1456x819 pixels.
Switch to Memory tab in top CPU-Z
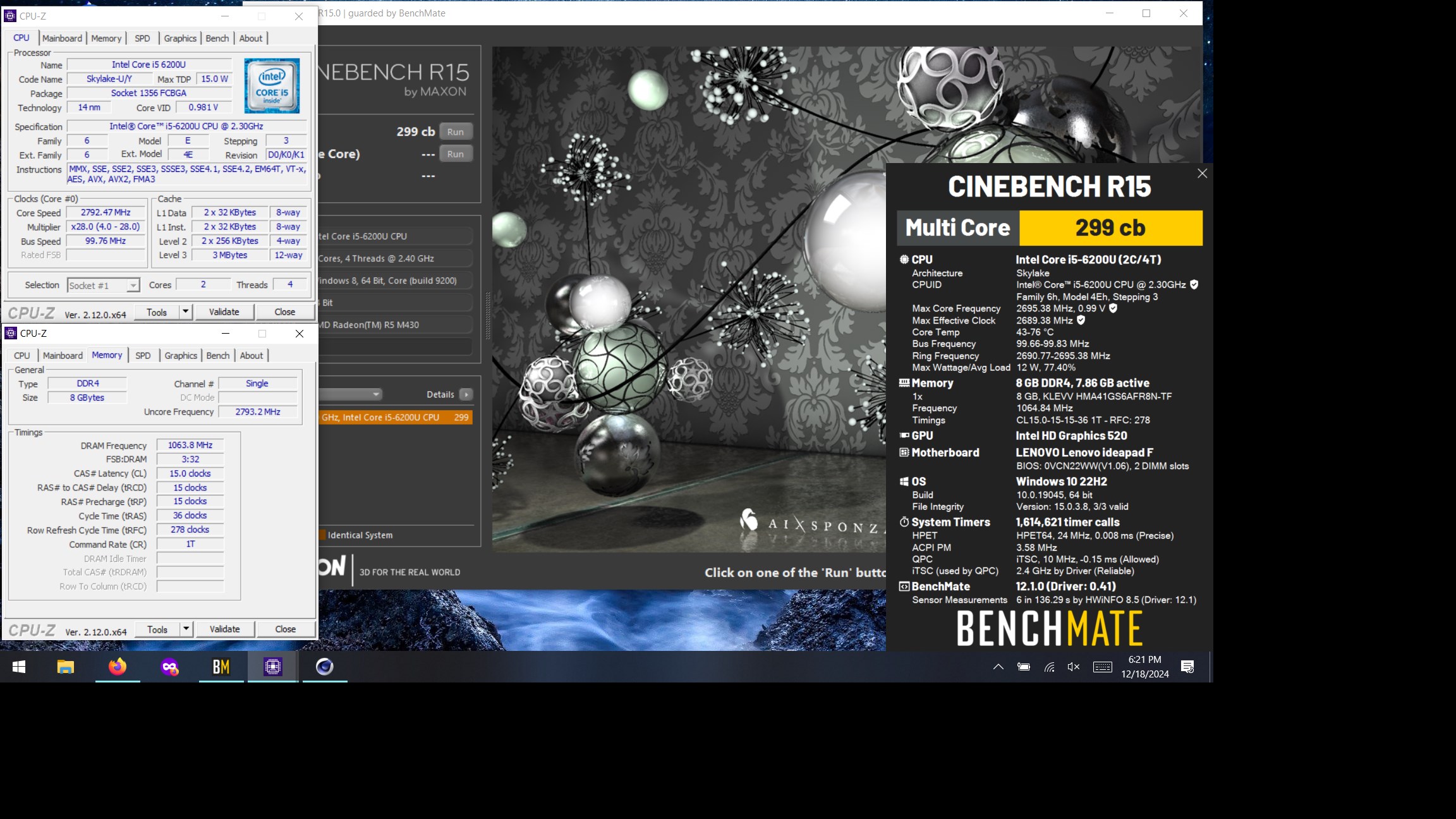[x=106, y=38]
